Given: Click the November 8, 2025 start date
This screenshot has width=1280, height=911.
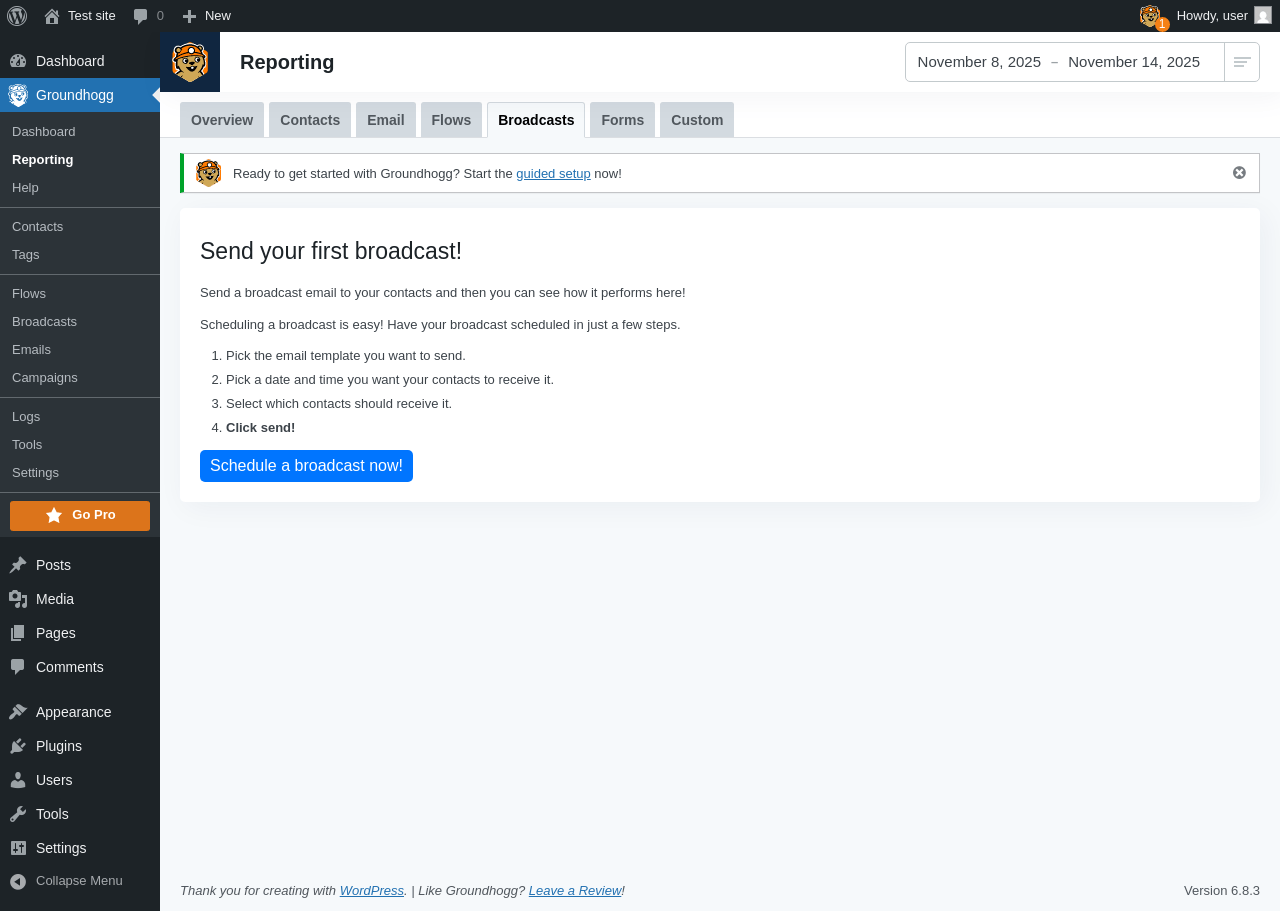Looking at the screenshot, I should pyautogui.click(x=979, y=62).
